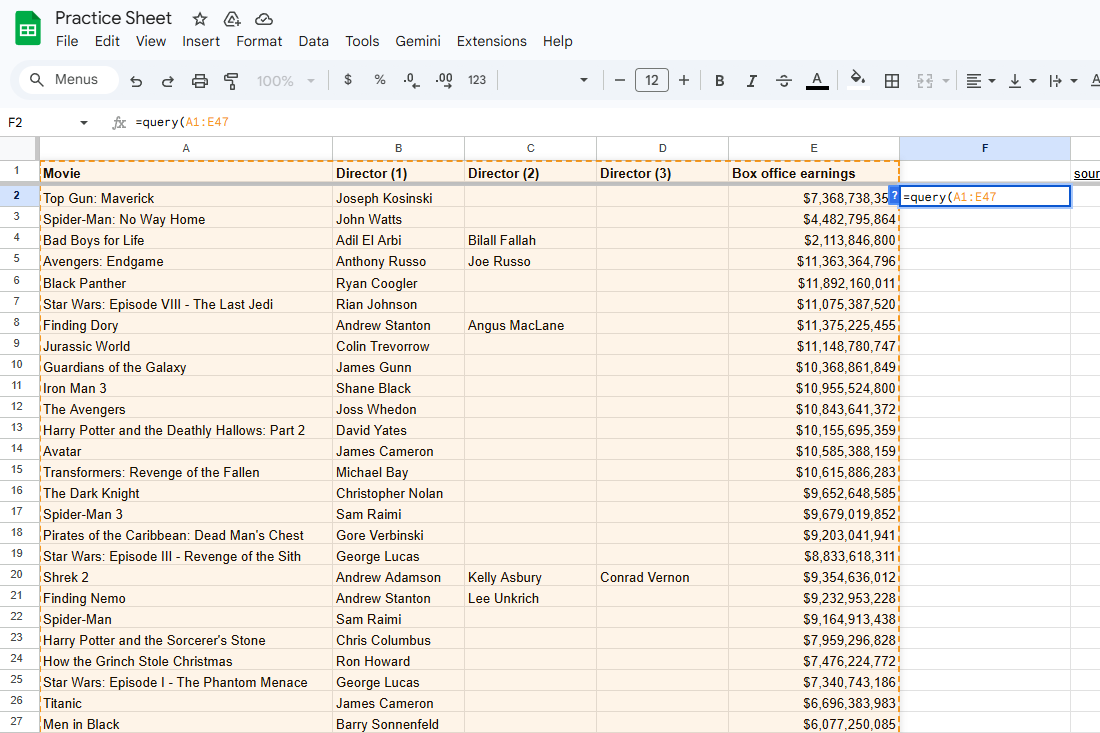Open the Borders menu

pyautogui.click(x=891, y=79)
